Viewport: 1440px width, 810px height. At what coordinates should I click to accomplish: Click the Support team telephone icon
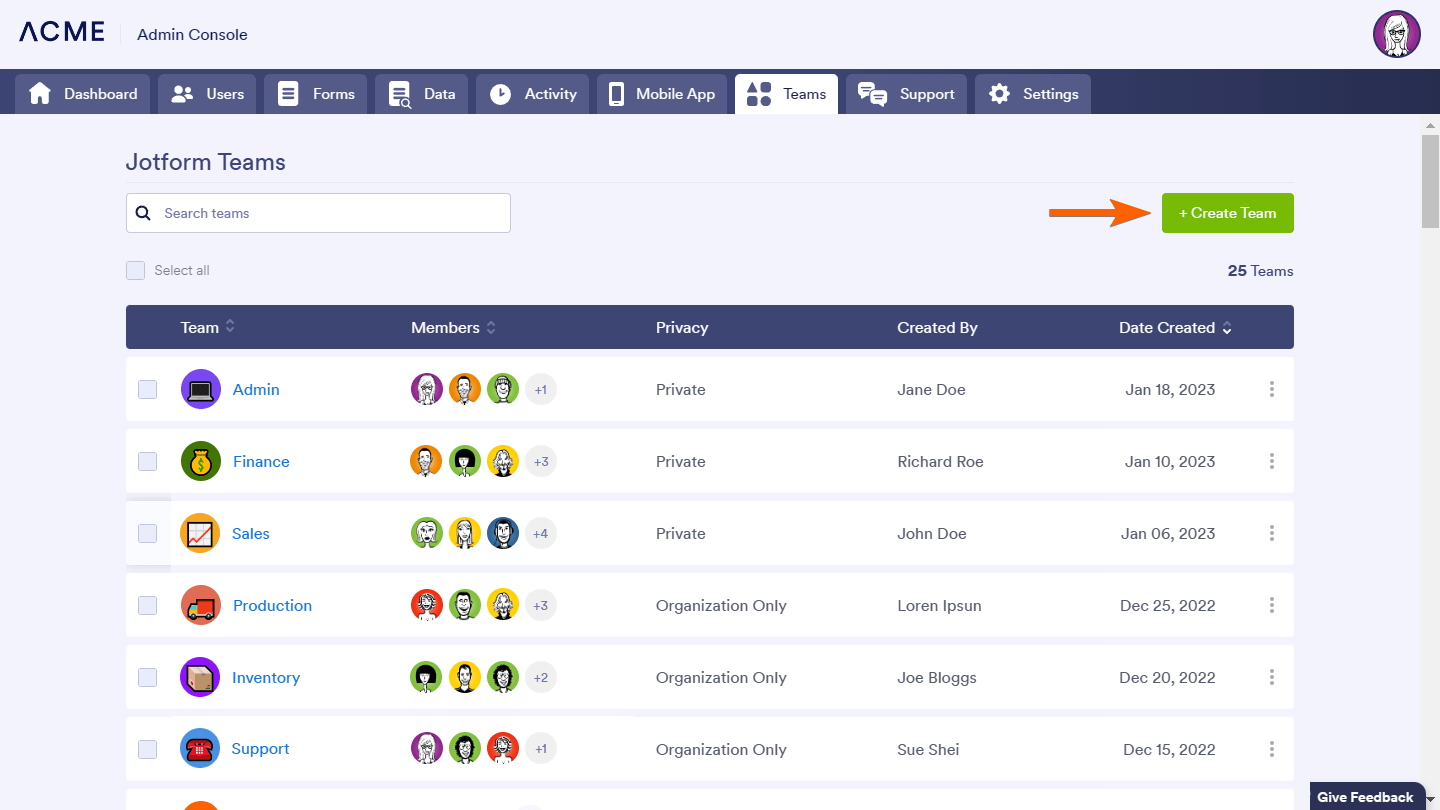(x=200, y=748)
